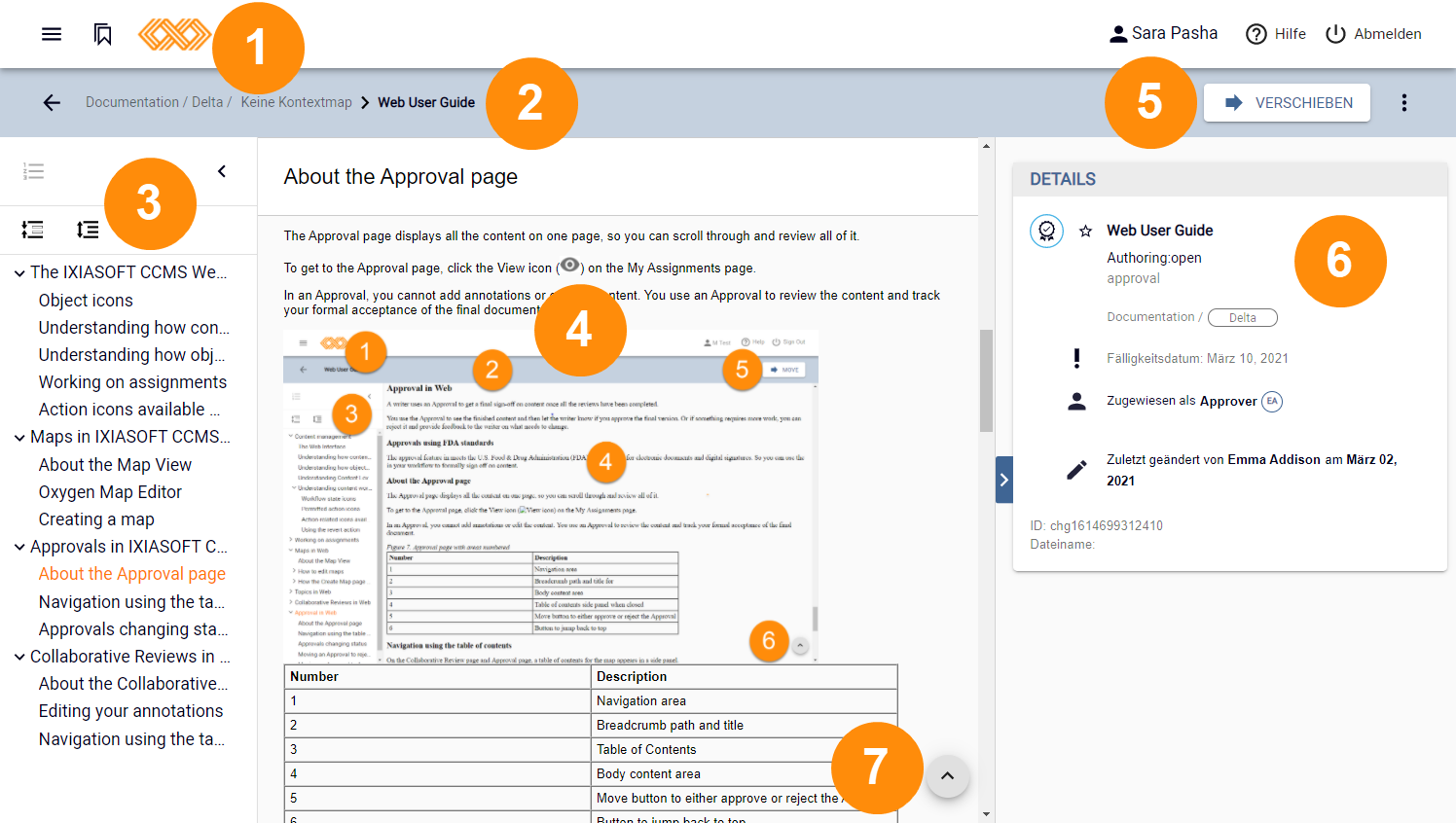Viewport: 1456px width, 823px height.
Task: Open Approvals changing sta... topic
Action: (133, 629)
